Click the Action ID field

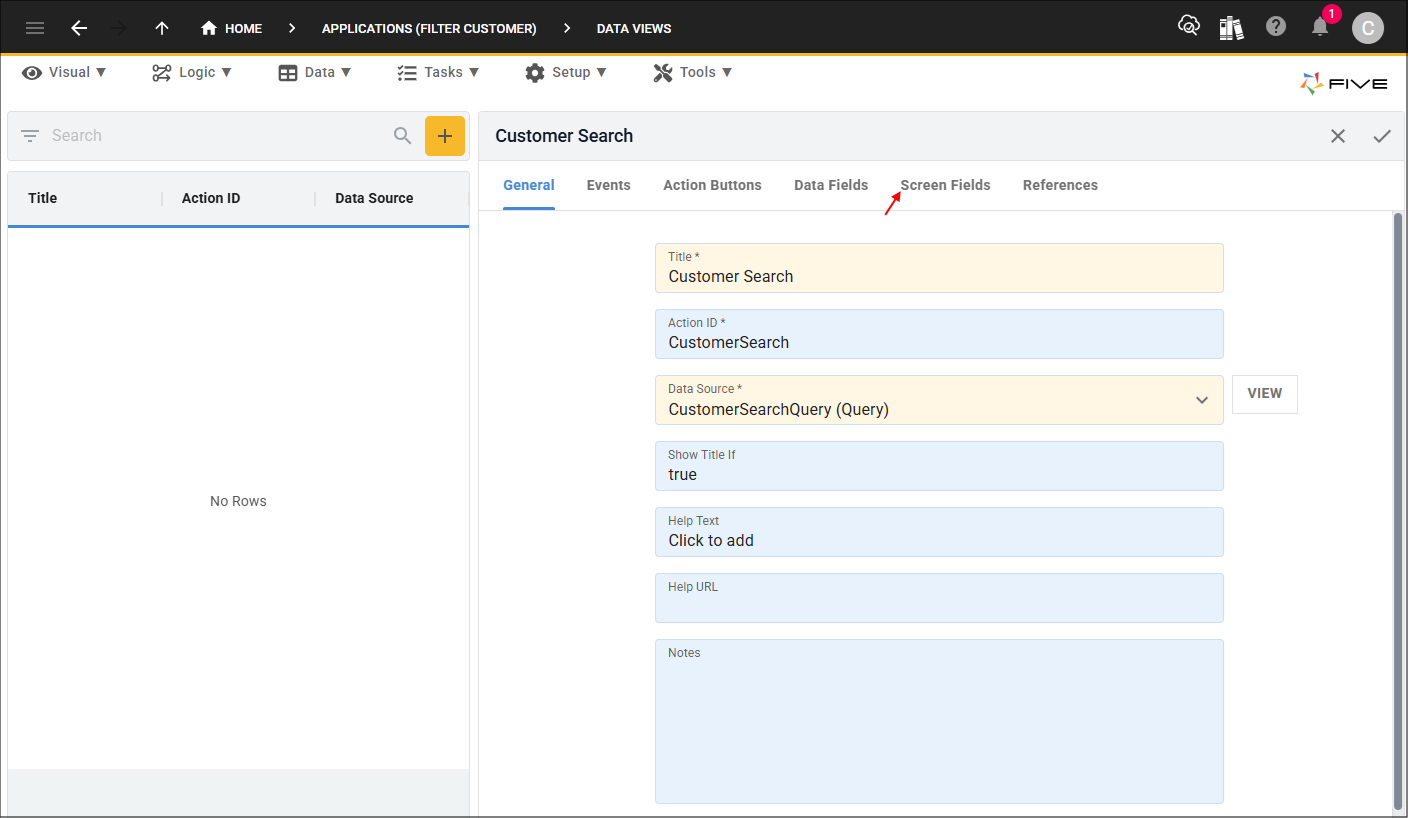point(939,334)
